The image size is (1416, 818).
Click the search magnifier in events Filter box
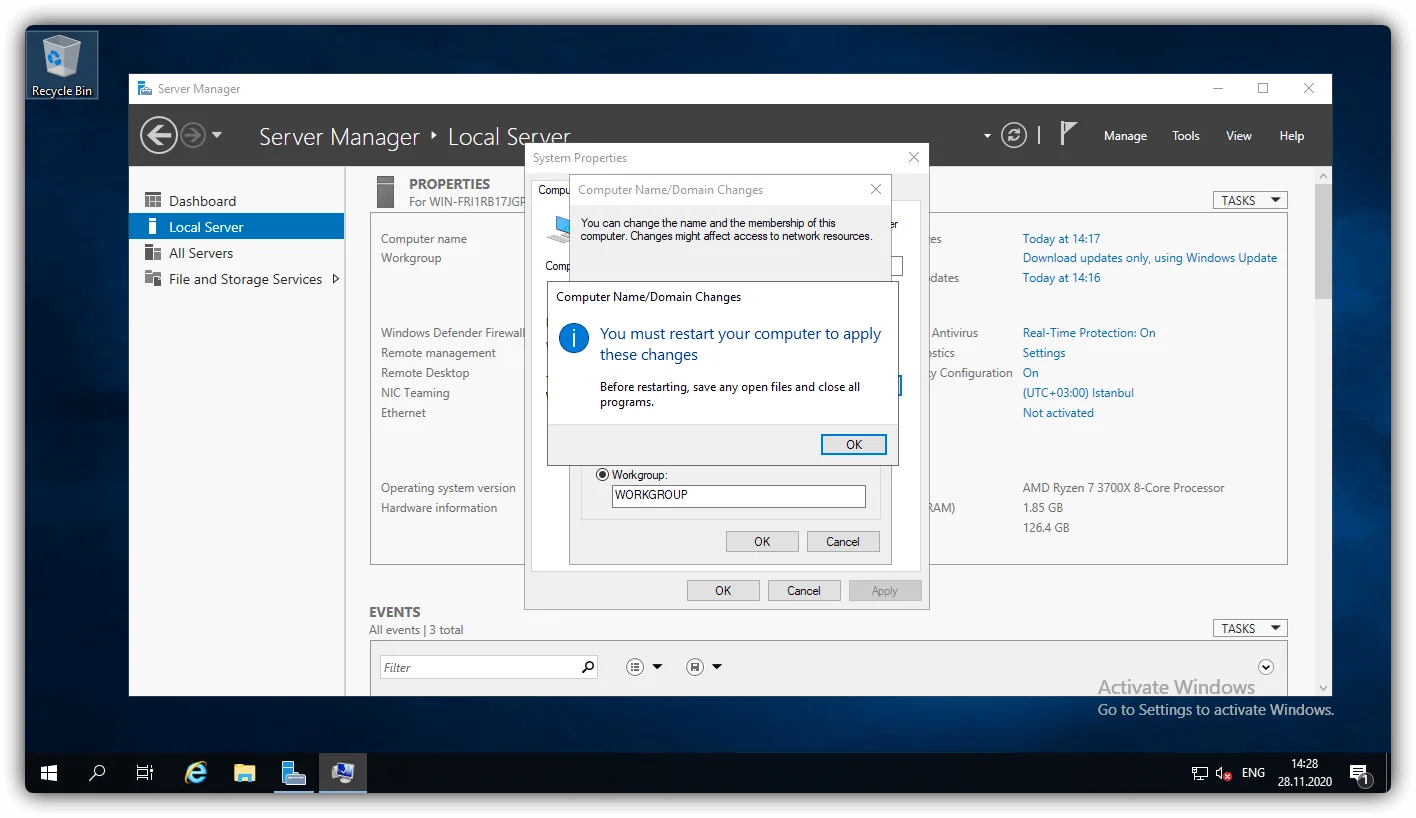(x=588, y=667)
